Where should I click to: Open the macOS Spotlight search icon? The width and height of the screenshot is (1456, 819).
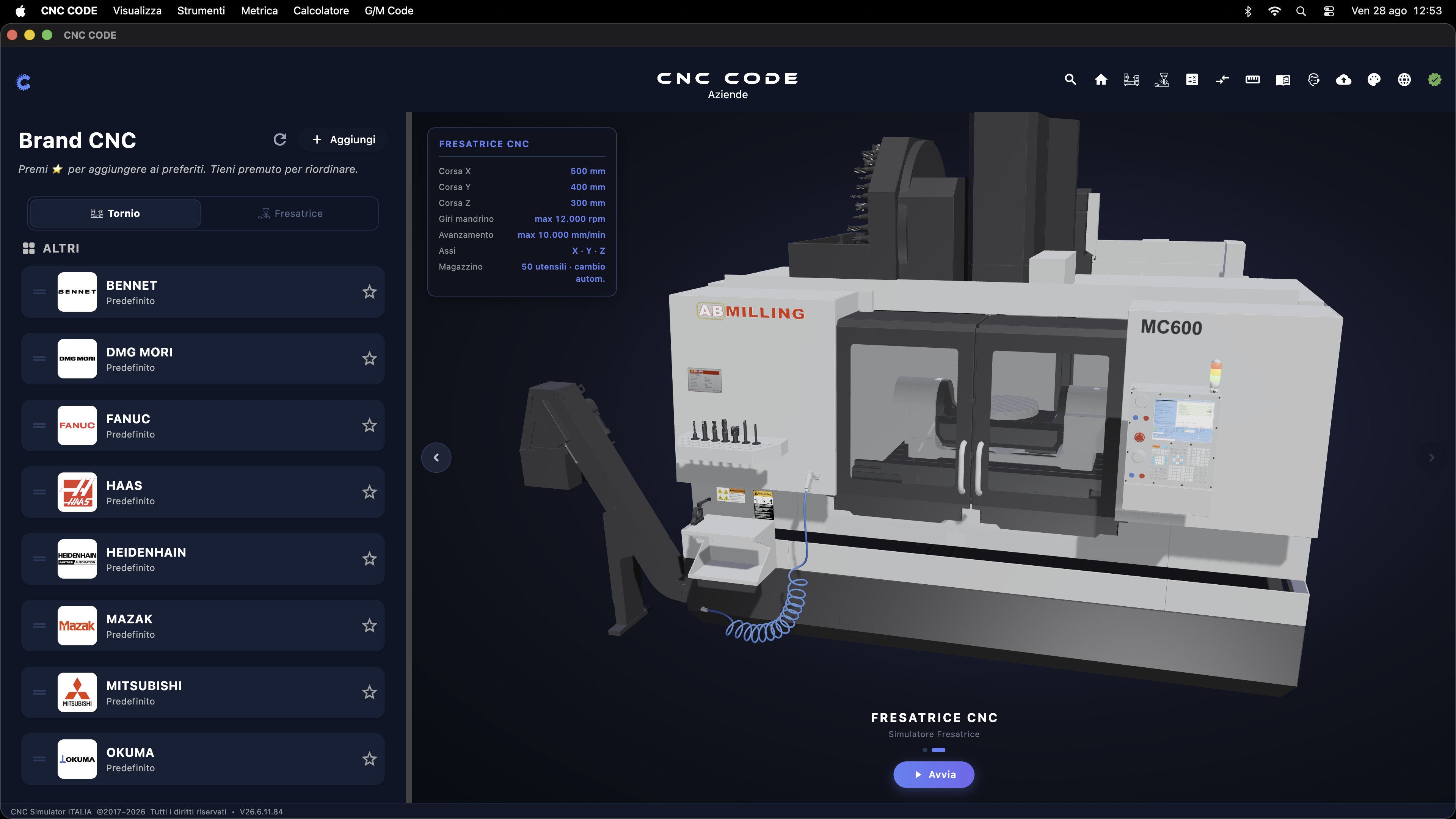tap(1301, 11)
